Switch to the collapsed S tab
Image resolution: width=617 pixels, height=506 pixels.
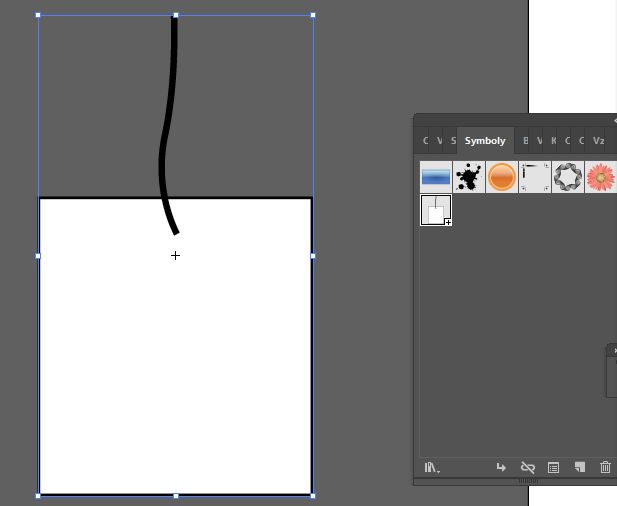coord(453,140)
